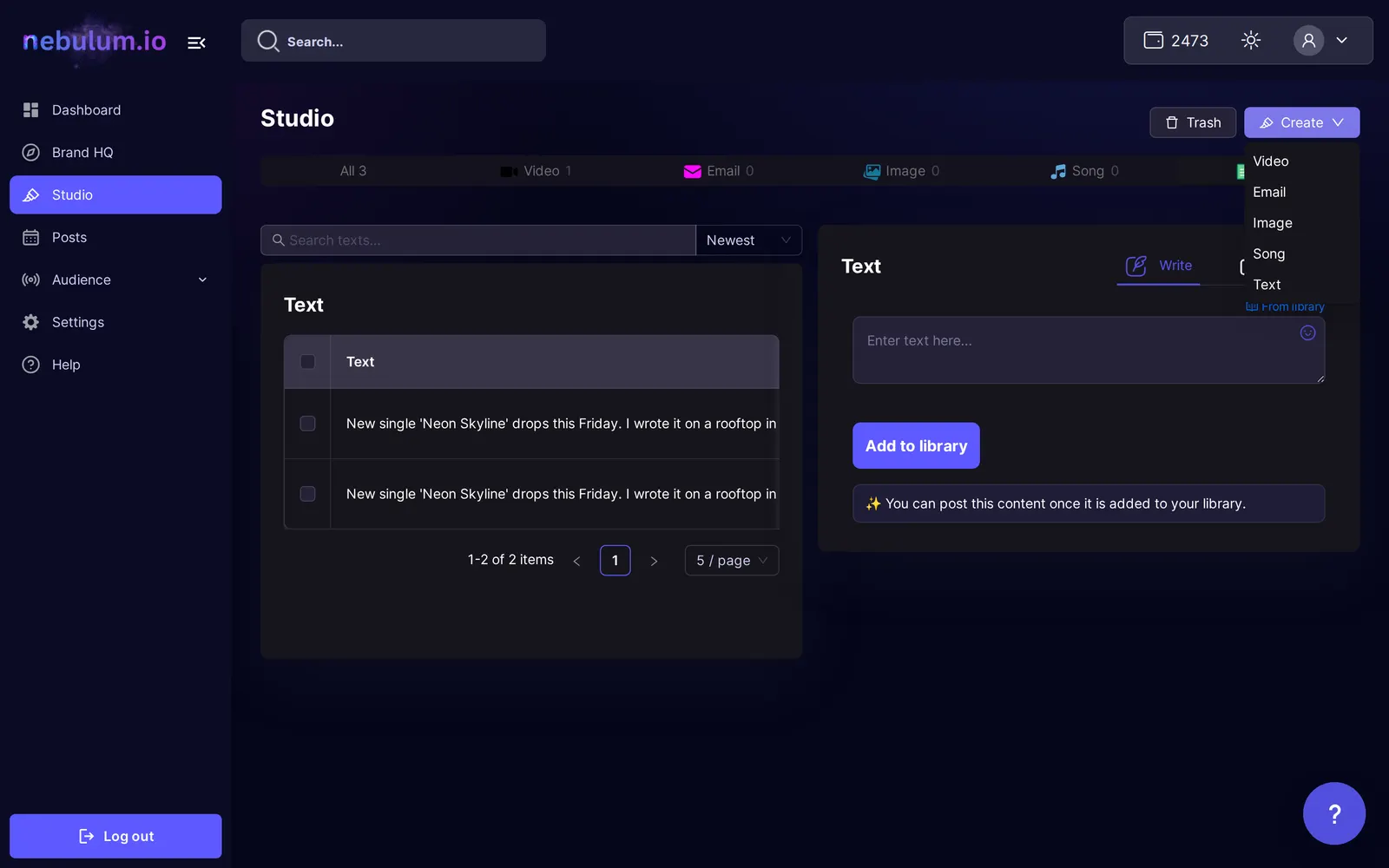
Task: Focus the Search texts input field
Action: click(478, 240)
